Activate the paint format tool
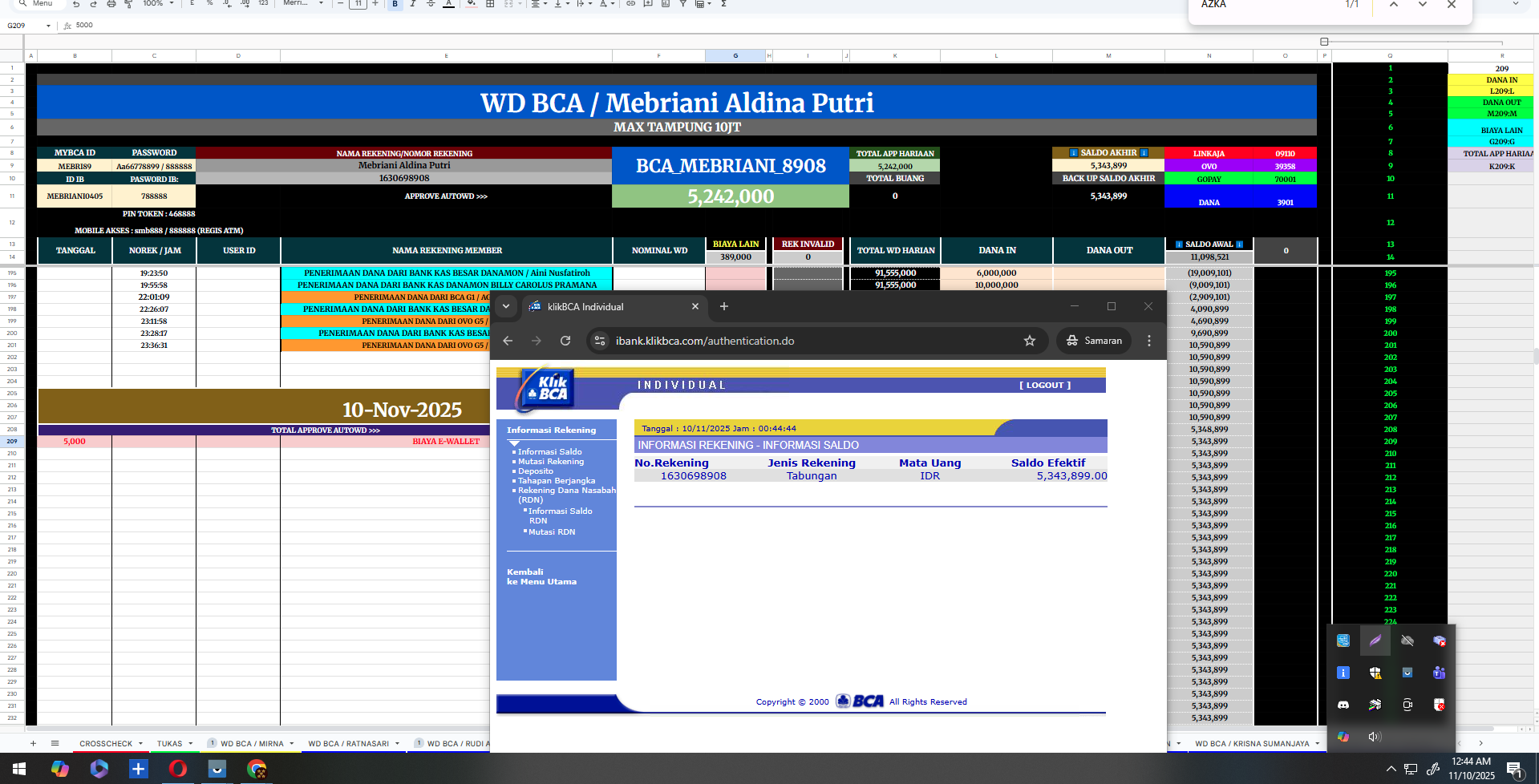1539x784 pixels. [128, 4]
